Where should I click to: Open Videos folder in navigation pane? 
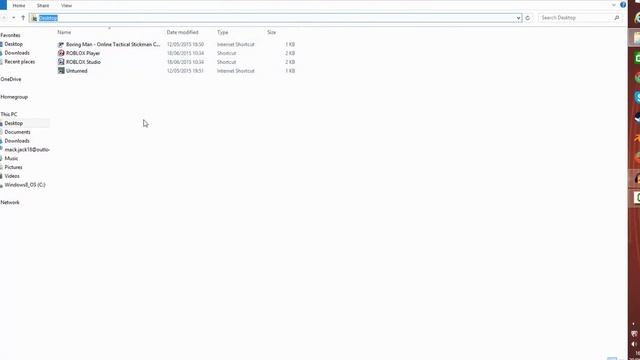click(12, 176)
